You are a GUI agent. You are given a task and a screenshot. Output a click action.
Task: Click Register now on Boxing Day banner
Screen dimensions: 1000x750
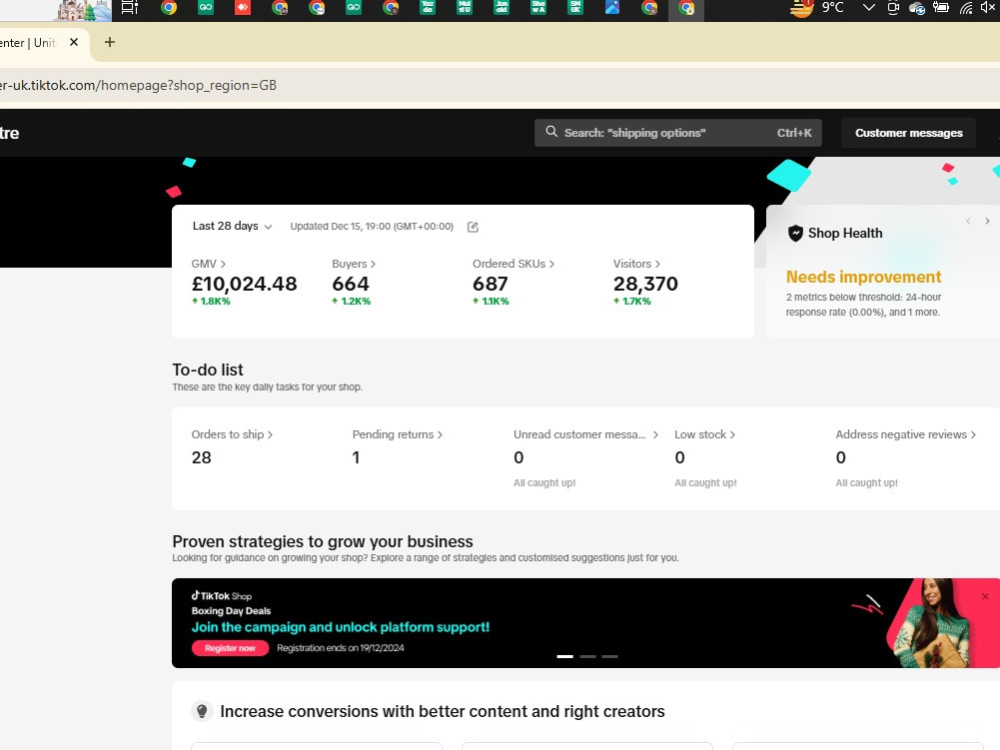coord(230,648)
